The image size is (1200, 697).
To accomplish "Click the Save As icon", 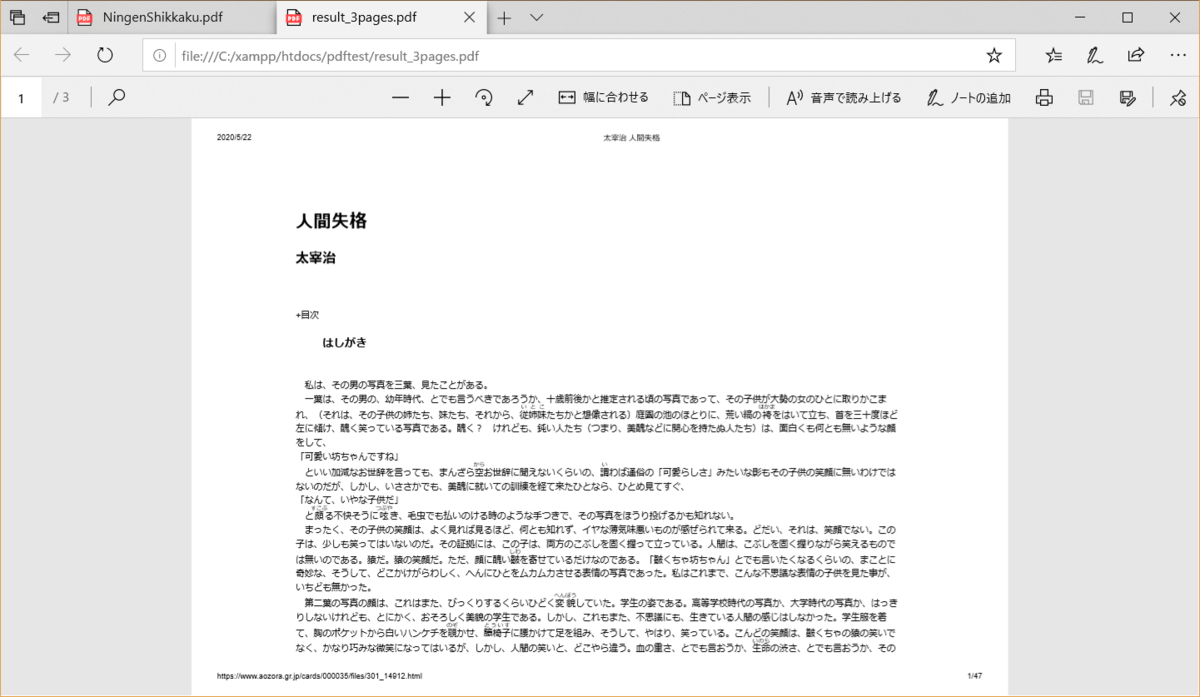I will click(x=1128, y=98).
